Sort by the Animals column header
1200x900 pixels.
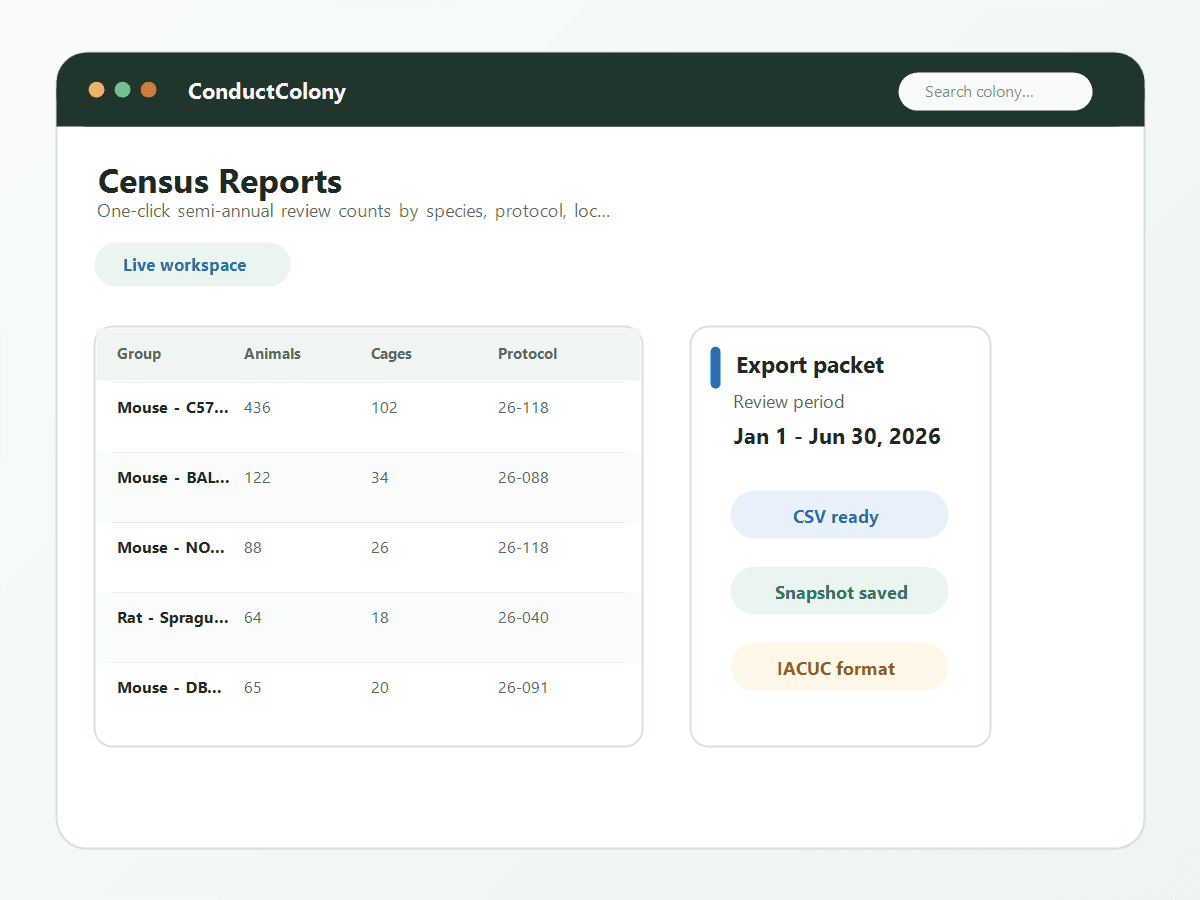[272, 354]
